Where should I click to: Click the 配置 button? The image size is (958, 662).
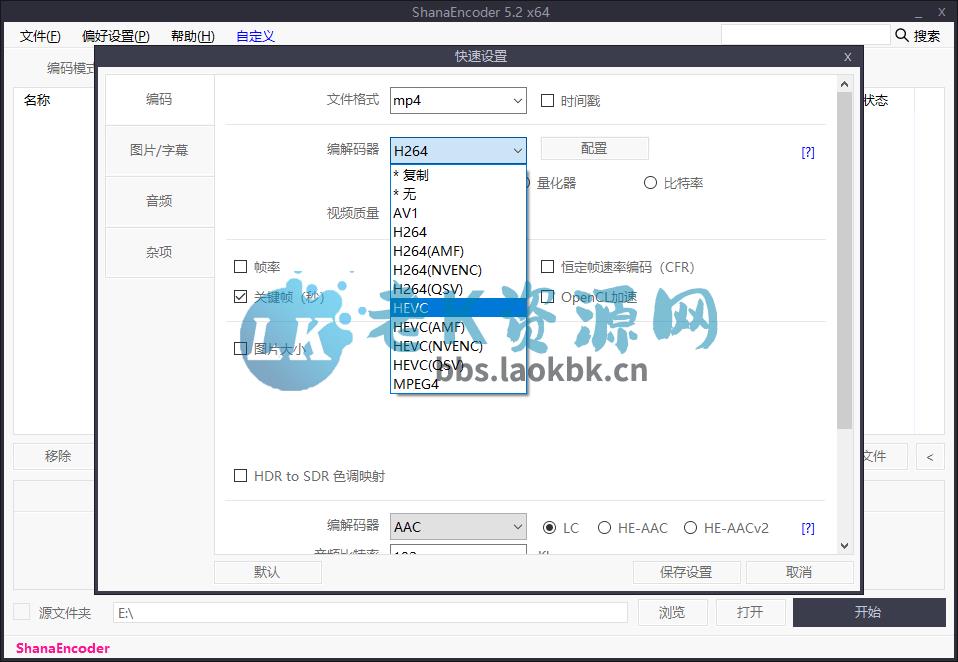pos(594,148)
